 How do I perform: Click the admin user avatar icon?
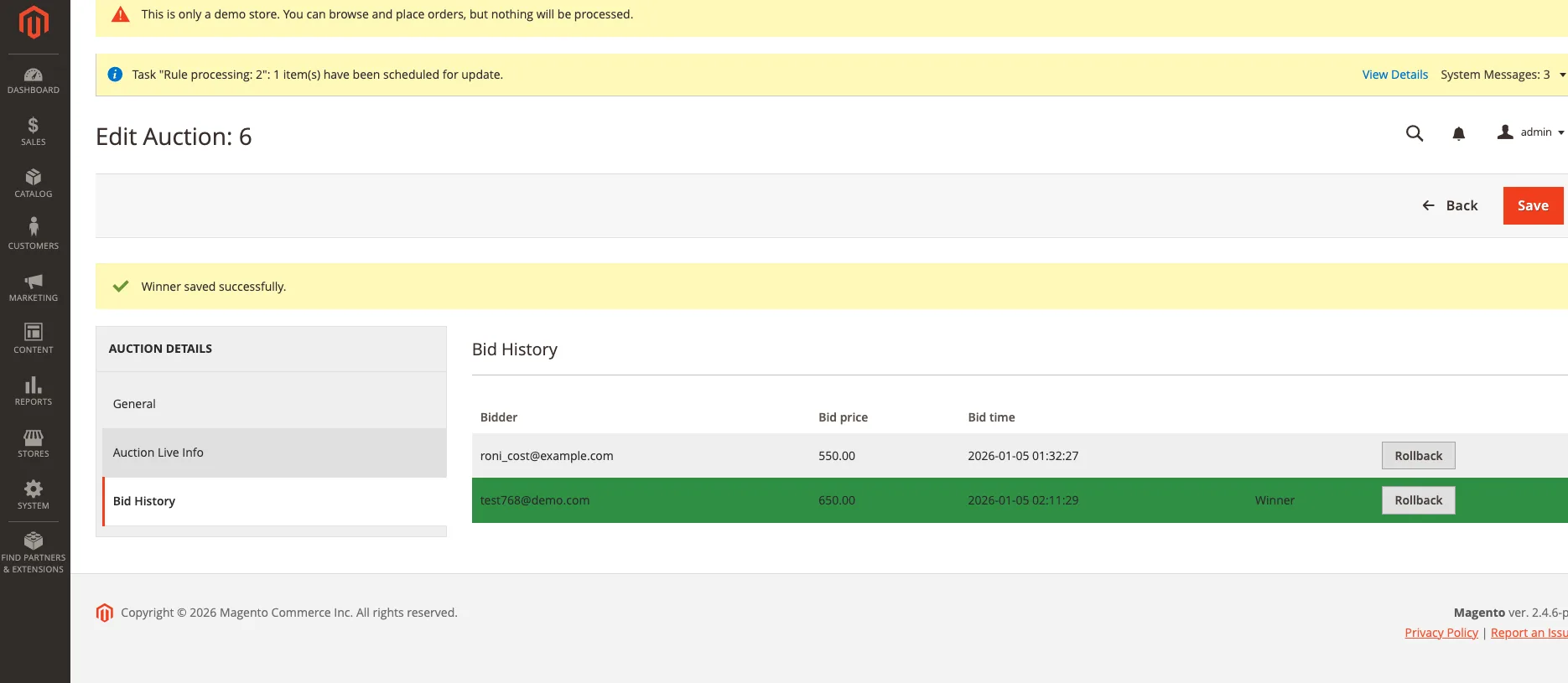[x=1505, y=132]
